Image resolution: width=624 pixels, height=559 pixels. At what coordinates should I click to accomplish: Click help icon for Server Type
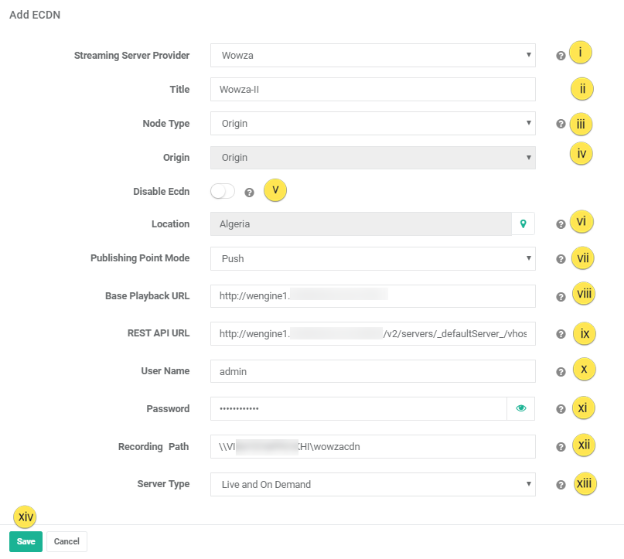pyautogui.click(x=559, y=485)
